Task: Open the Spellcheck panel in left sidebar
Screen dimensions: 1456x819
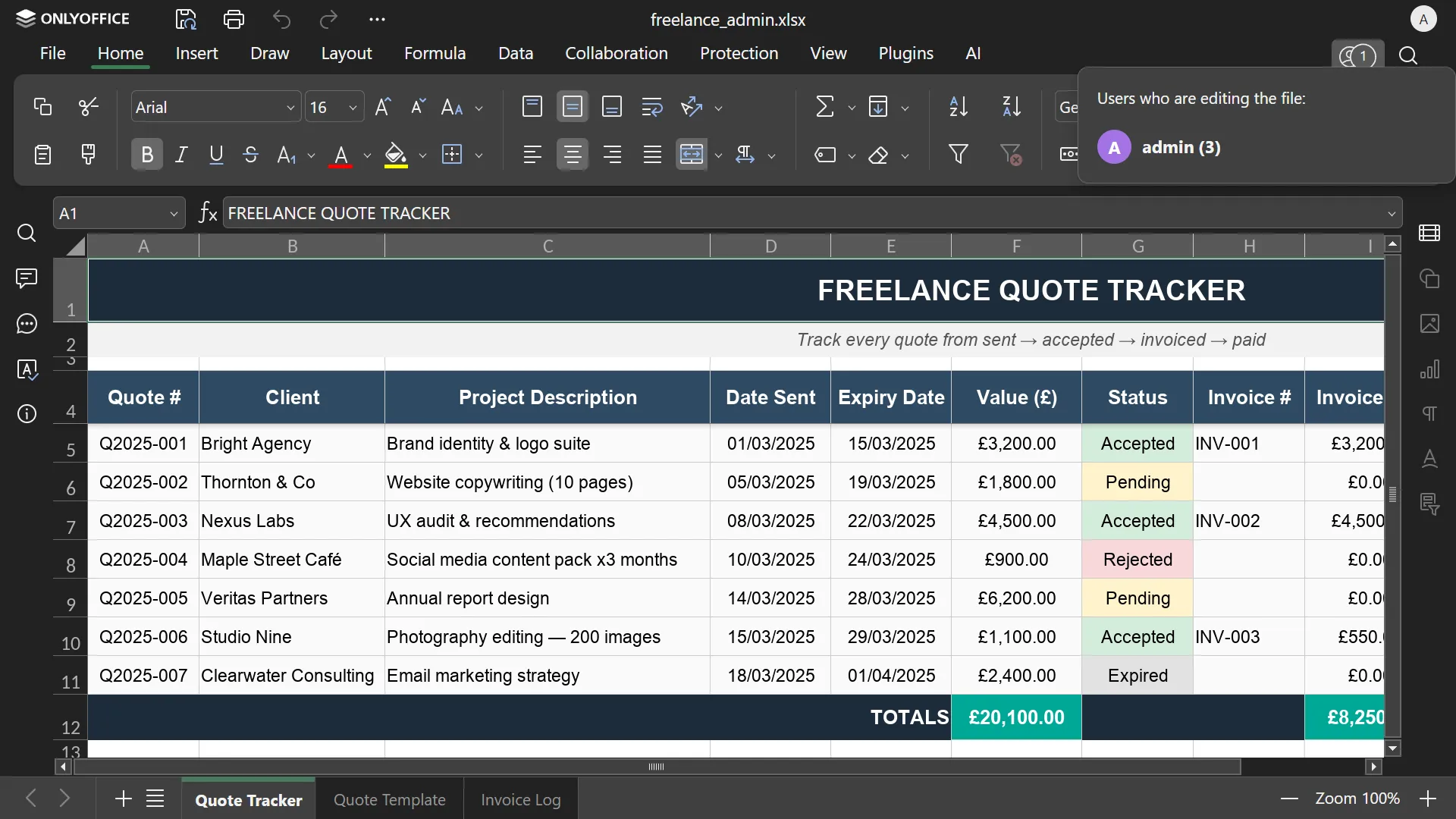Action: click(x=27, y=369)
